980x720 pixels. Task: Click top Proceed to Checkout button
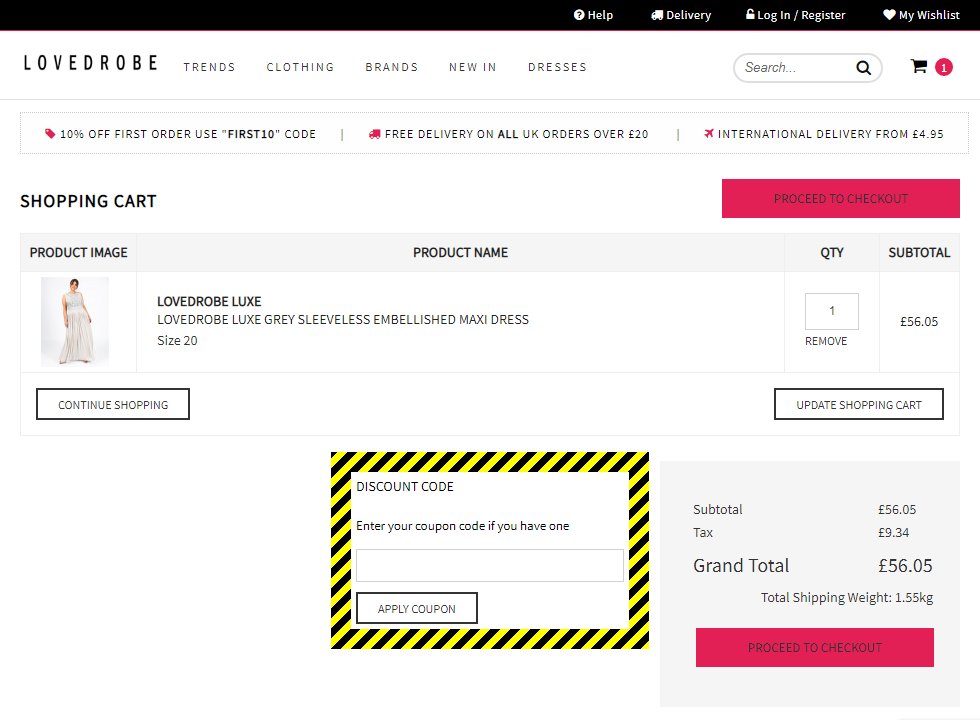pyautogui.click(x=841, y=199)
